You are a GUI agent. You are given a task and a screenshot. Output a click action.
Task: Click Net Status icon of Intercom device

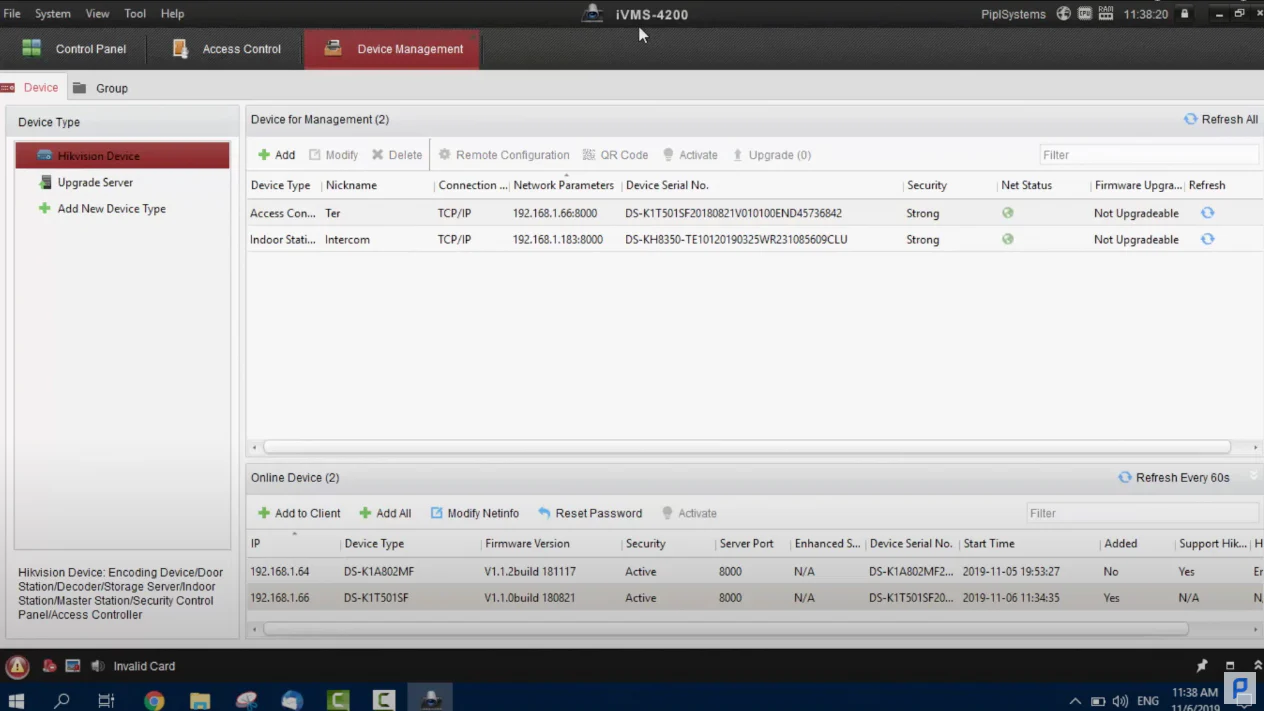click(x=1008, y=239)
